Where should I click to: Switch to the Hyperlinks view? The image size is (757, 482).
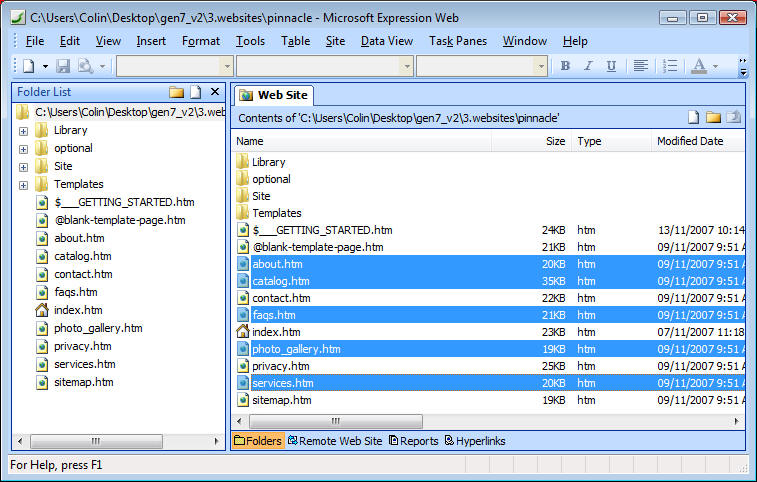coord(475,441)
